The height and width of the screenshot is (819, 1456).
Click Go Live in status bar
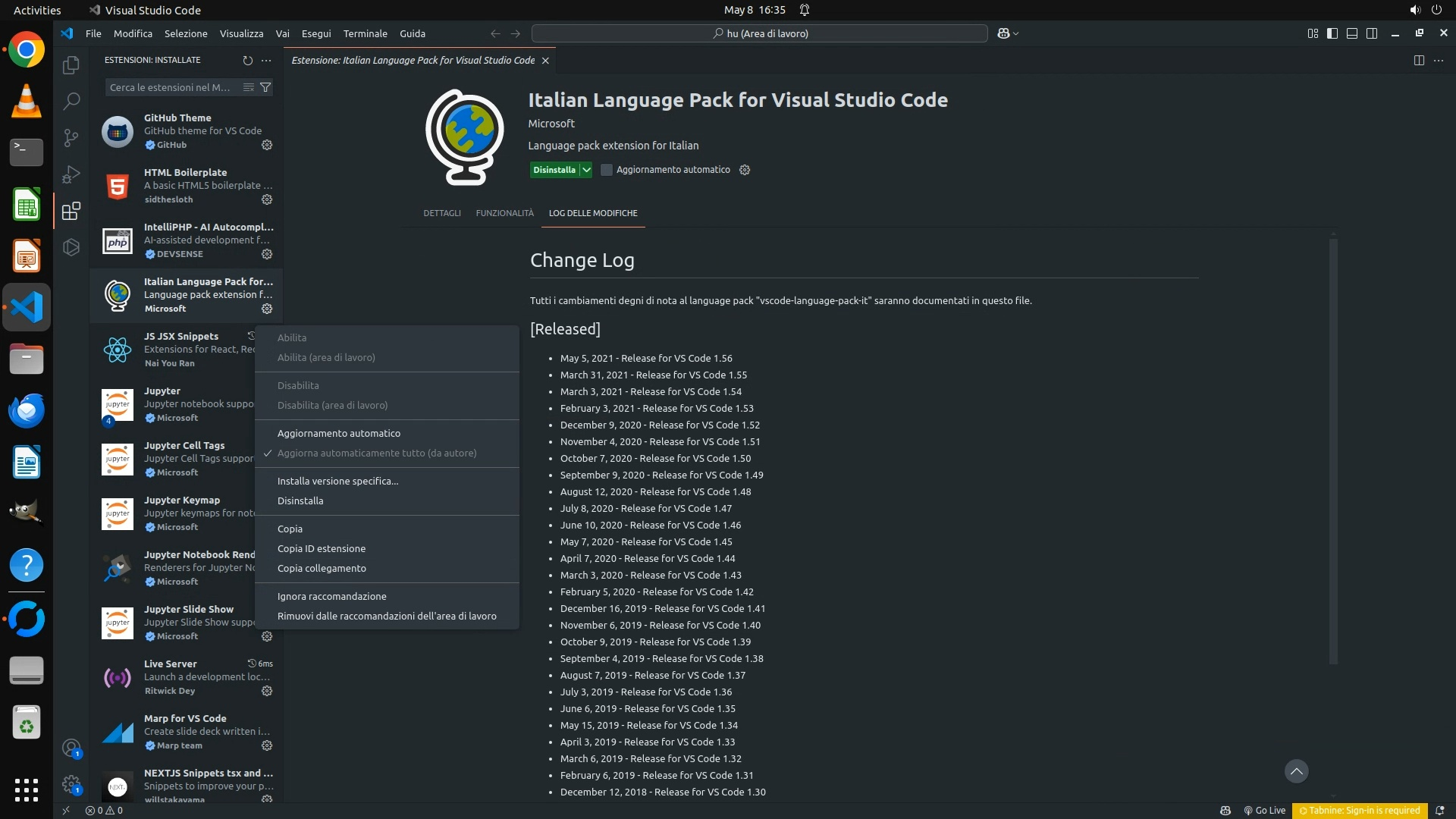click(x=1264, y=810)
